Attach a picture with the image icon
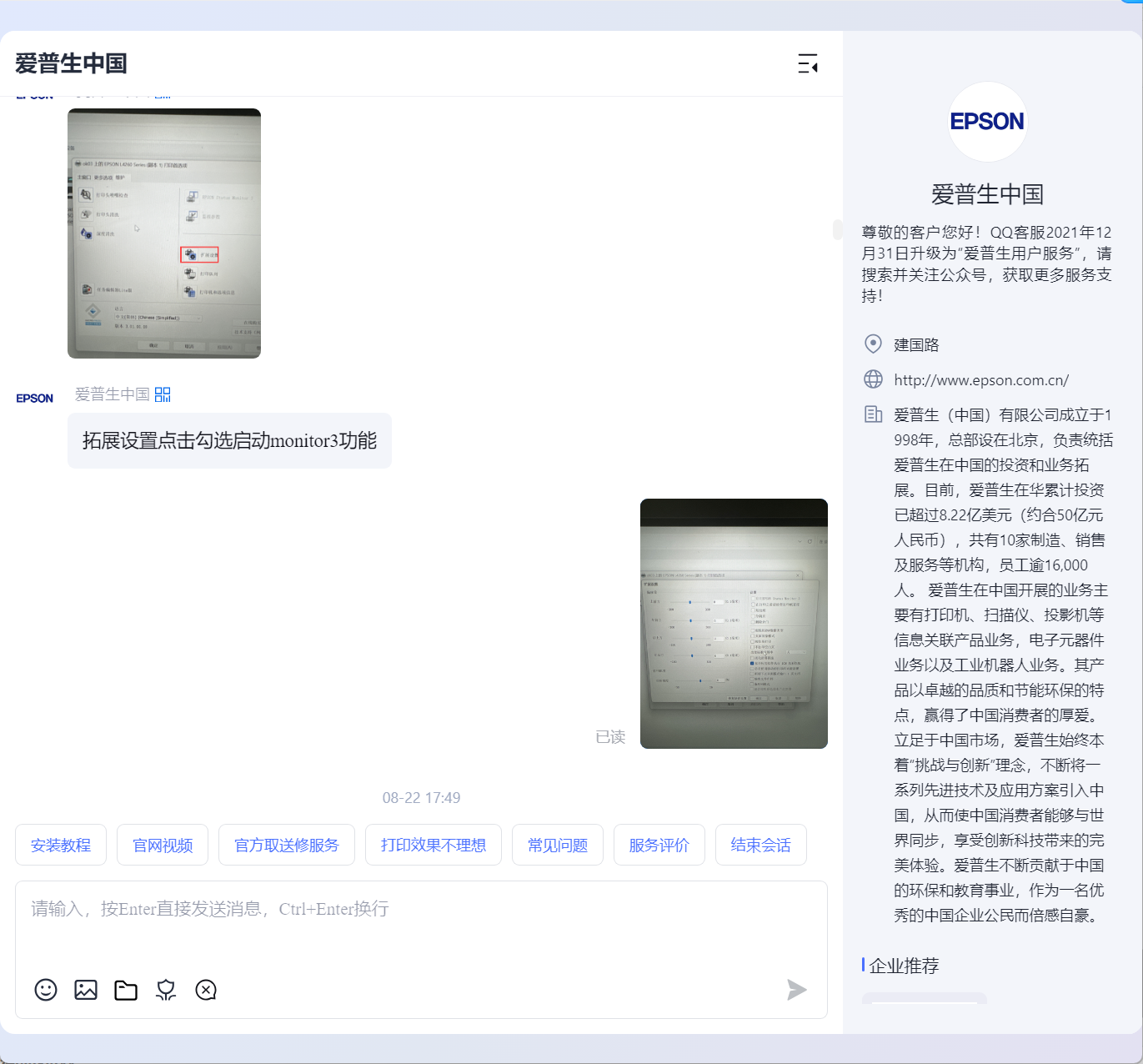1143x1064 pixels. (86, 990)
